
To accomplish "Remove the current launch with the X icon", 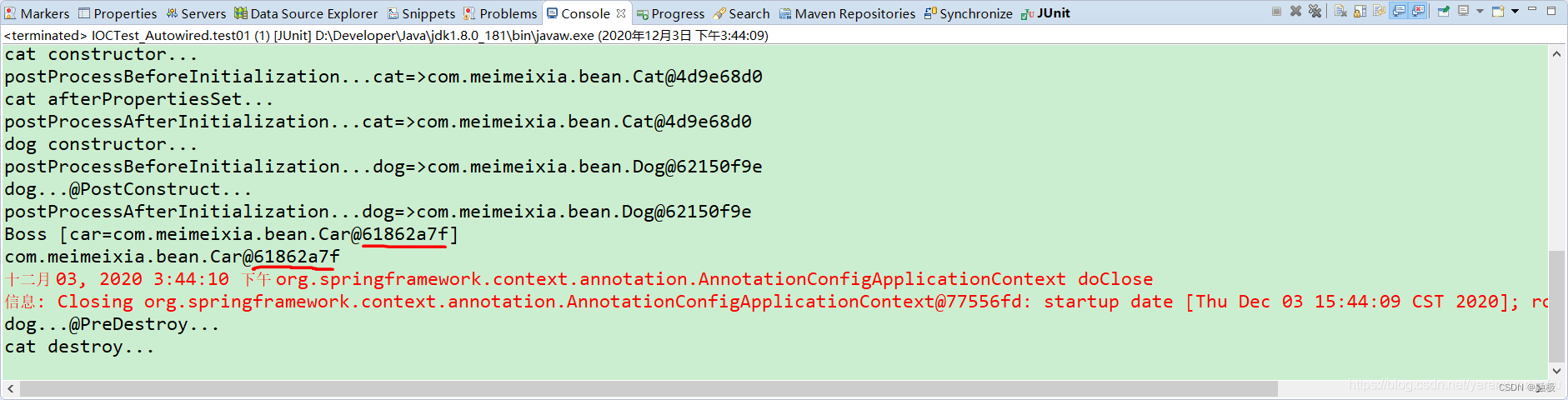I will 1295,11.
